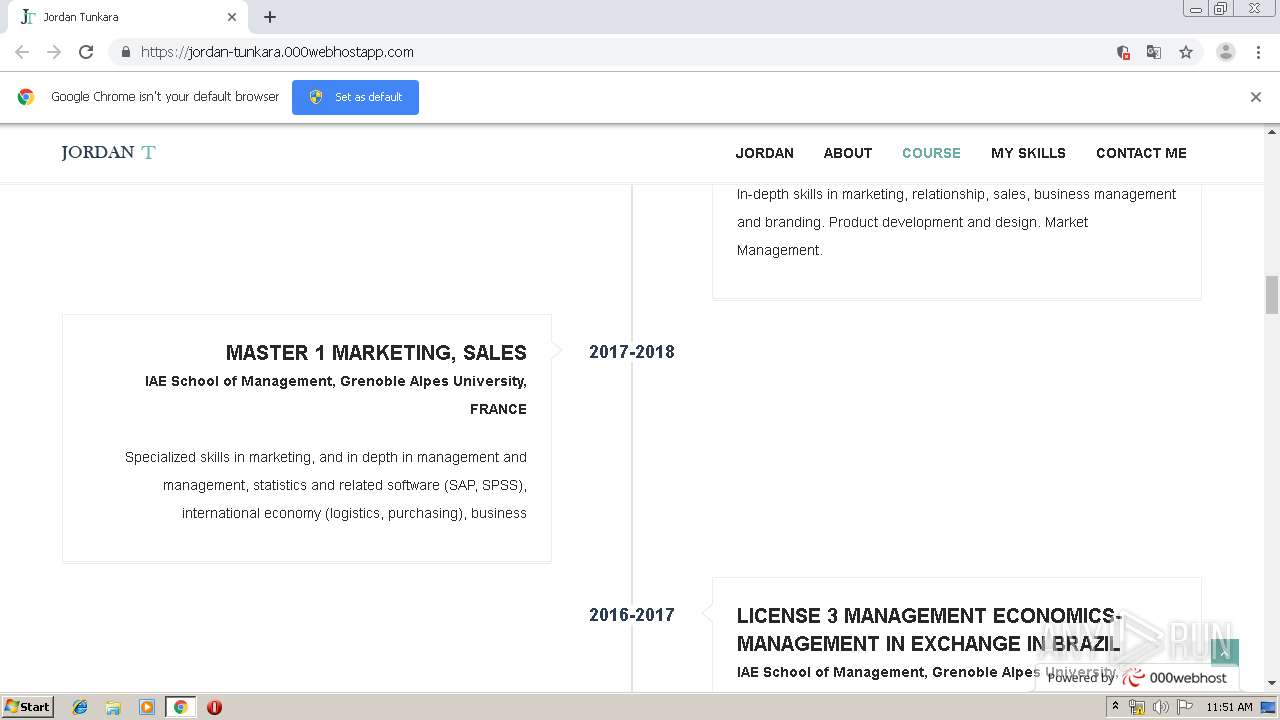
Task: Open Chrome three-dot menu
Action: point(1258,52)
